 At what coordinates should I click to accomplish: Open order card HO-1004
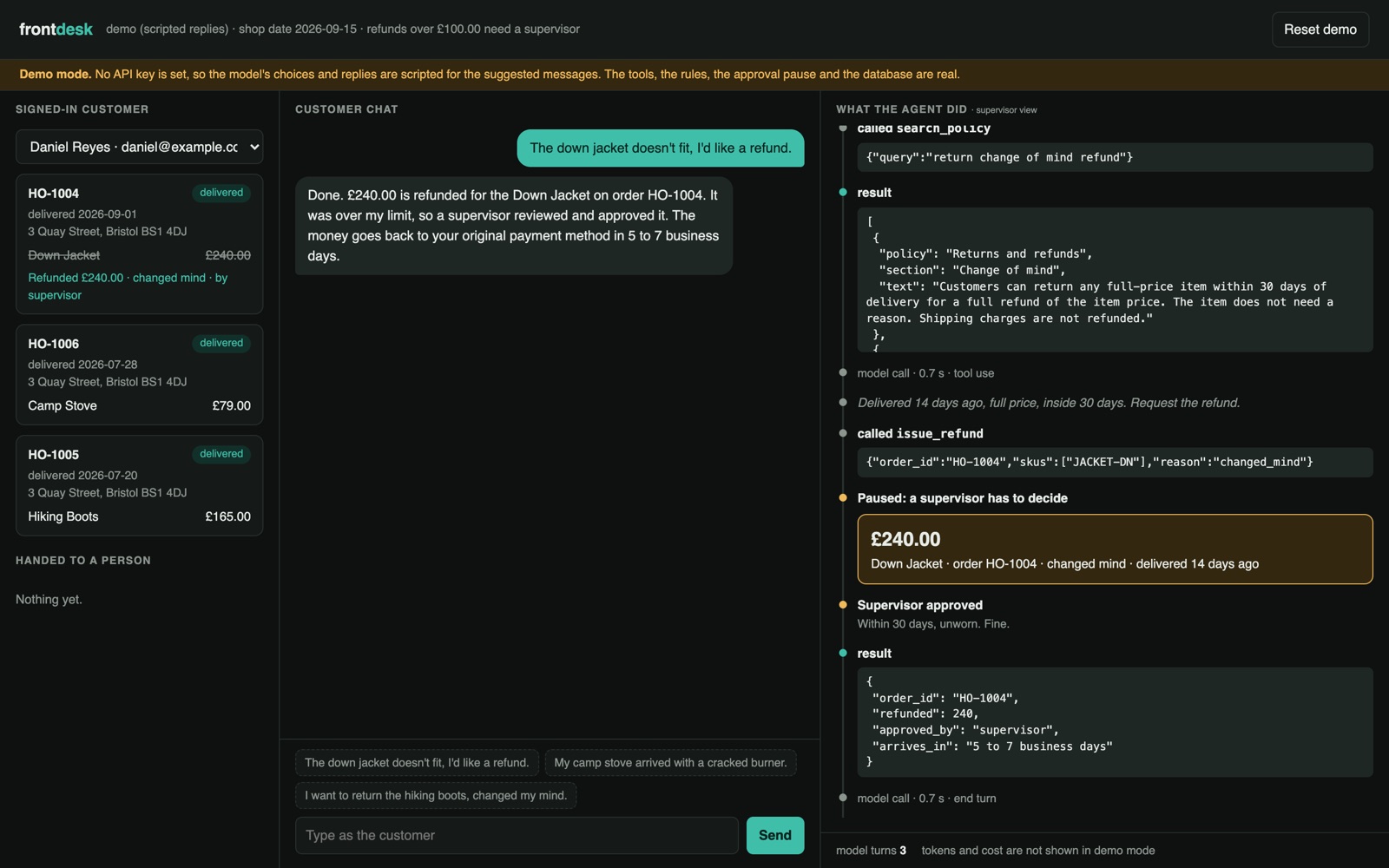pyautogui.click(x=139, y=244)
